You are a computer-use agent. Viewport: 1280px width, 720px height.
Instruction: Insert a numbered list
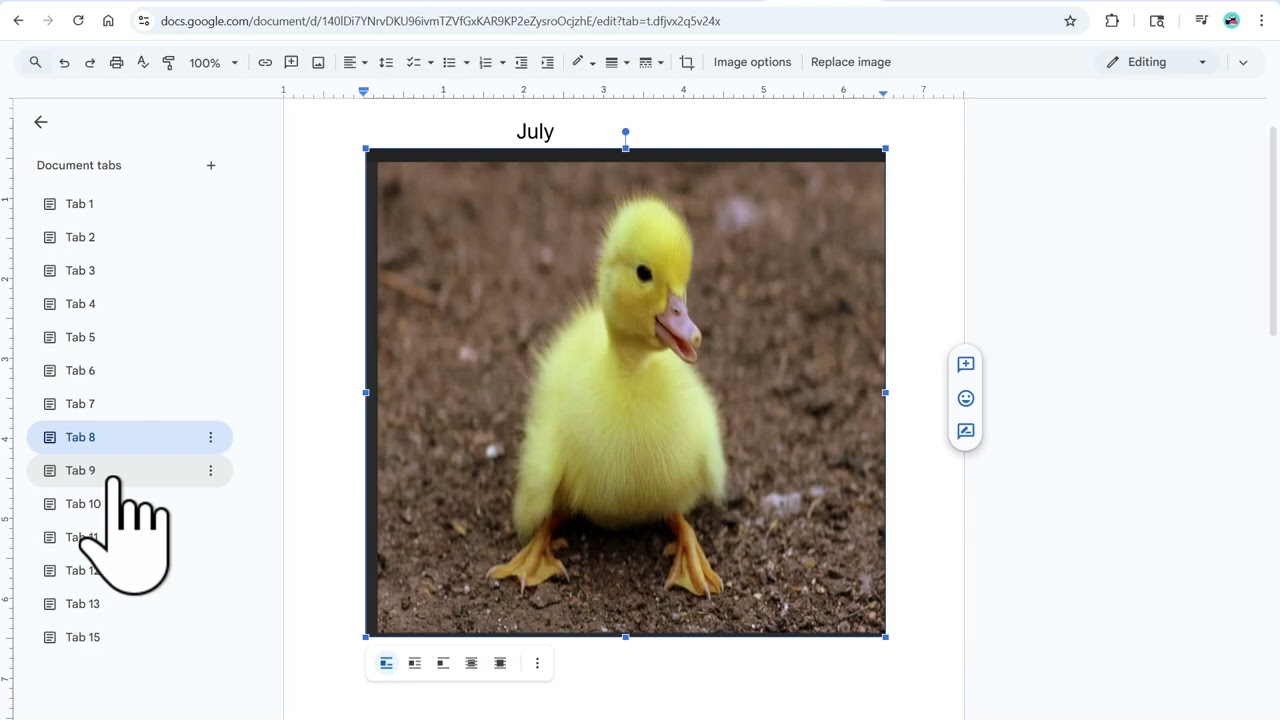point(485,62)
